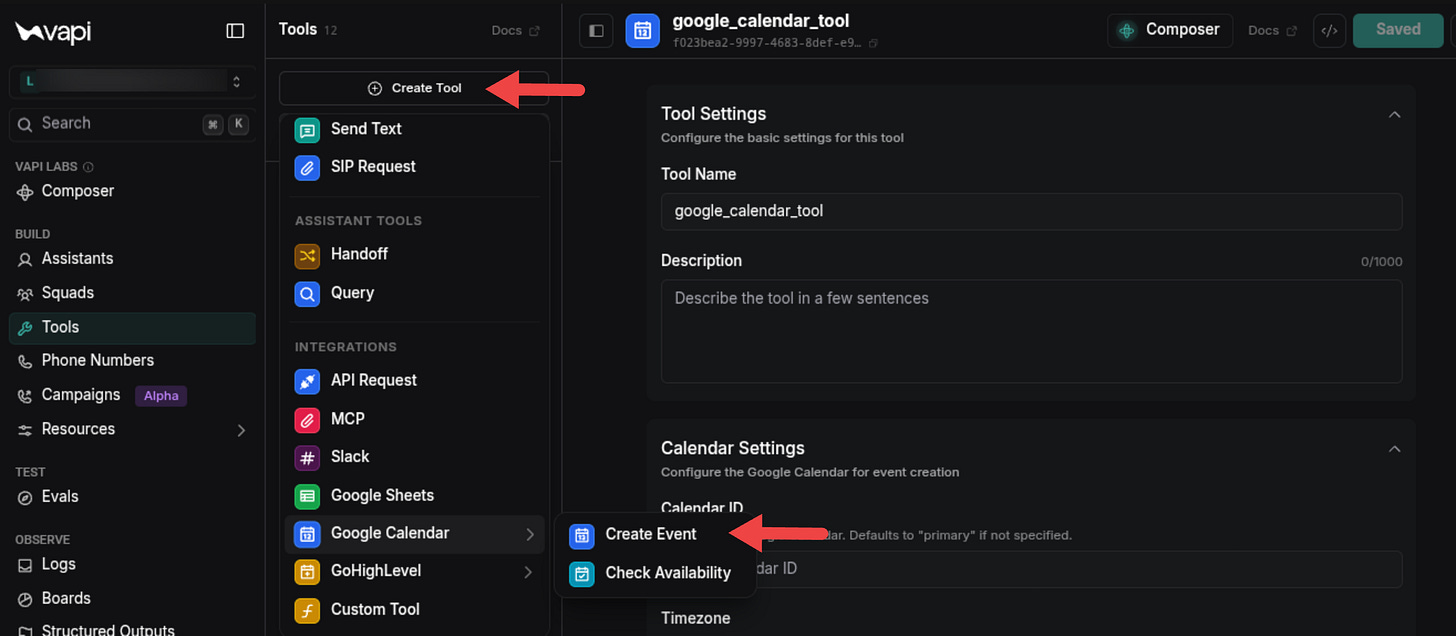Choose the Handoff tool icon
The height and width of the screenshot is (636, 1456).
pos(307,255)
